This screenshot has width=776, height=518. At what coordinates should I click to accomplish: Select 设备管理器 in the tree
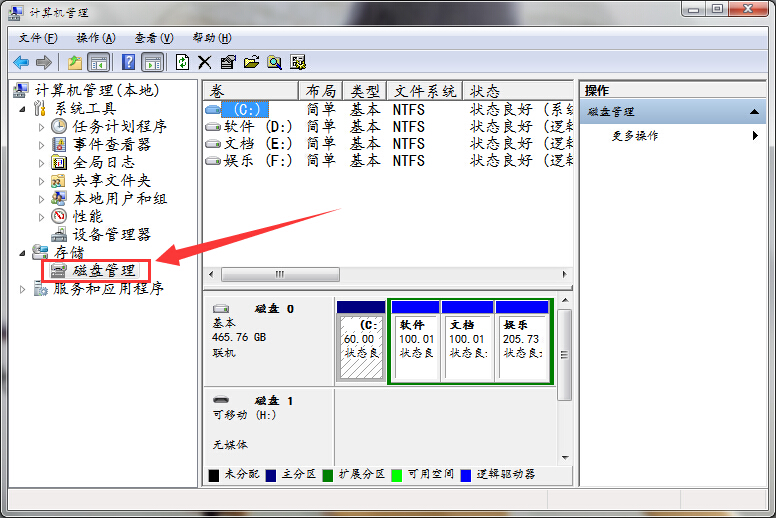111,235
